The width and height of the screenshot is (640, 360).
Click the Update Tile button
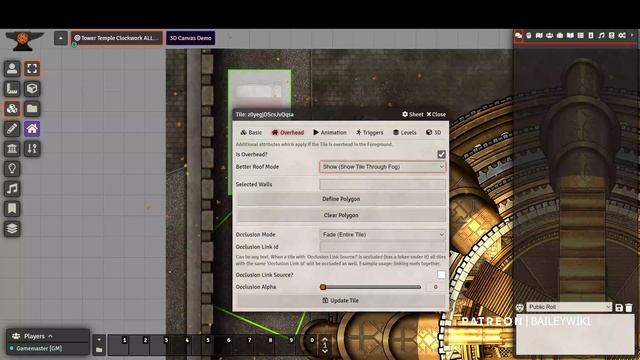(x=341, y=300)
